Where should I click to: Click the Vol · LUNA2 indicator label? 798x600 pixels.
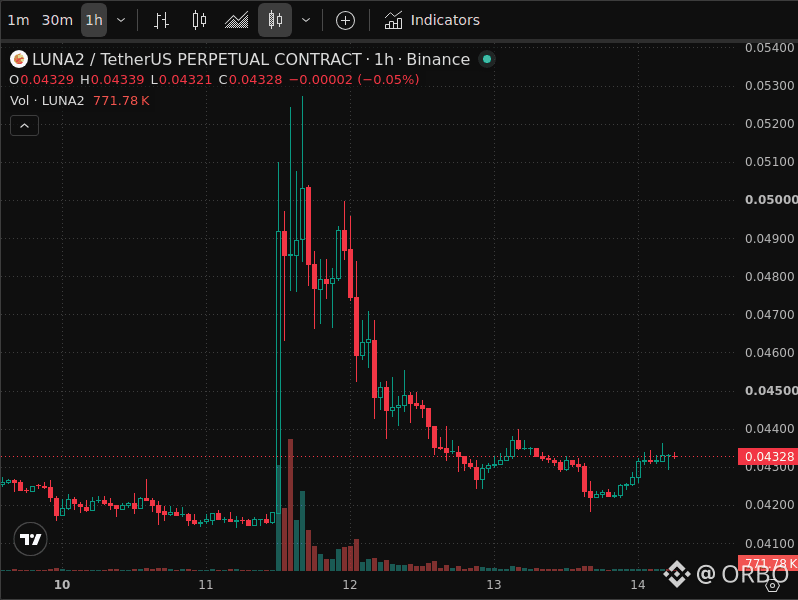[x=47, y=101]
